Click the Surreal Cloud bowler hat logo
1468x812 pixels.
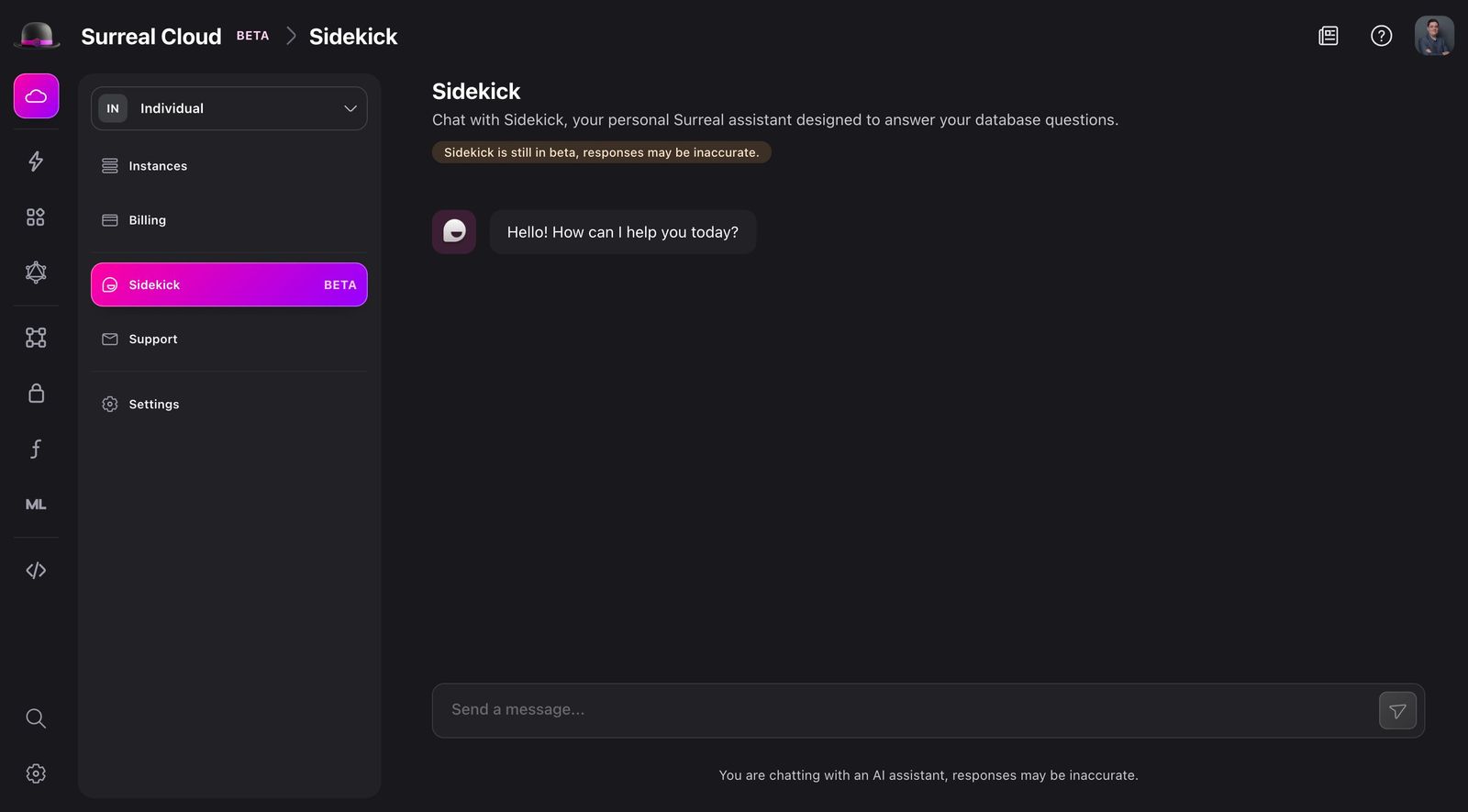tap(37, 35)
